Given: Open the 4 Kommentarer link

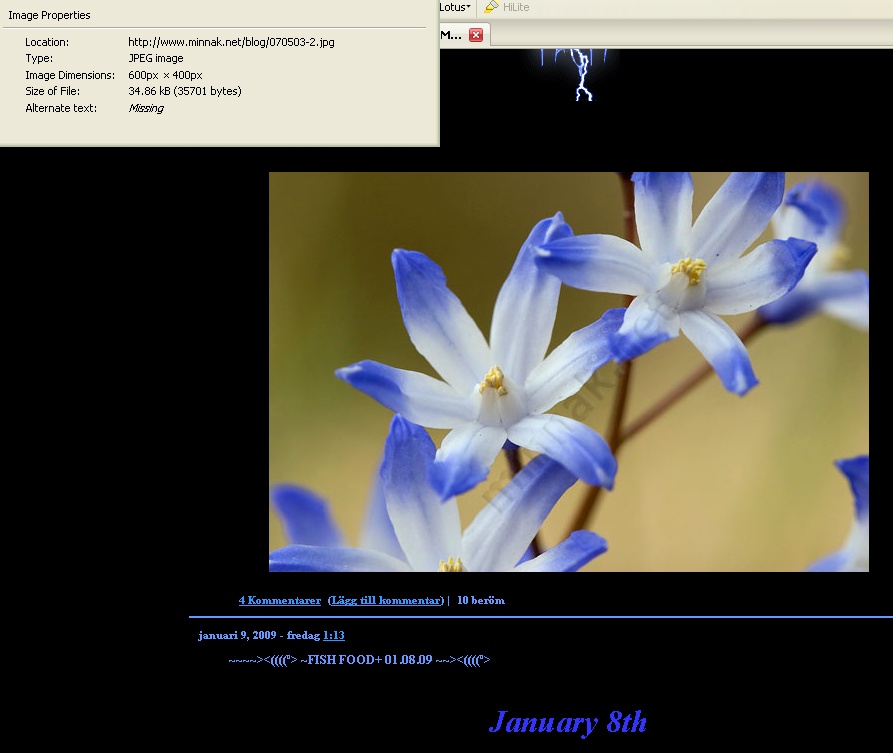Looking at the screenshot, I should pos(279,600).
